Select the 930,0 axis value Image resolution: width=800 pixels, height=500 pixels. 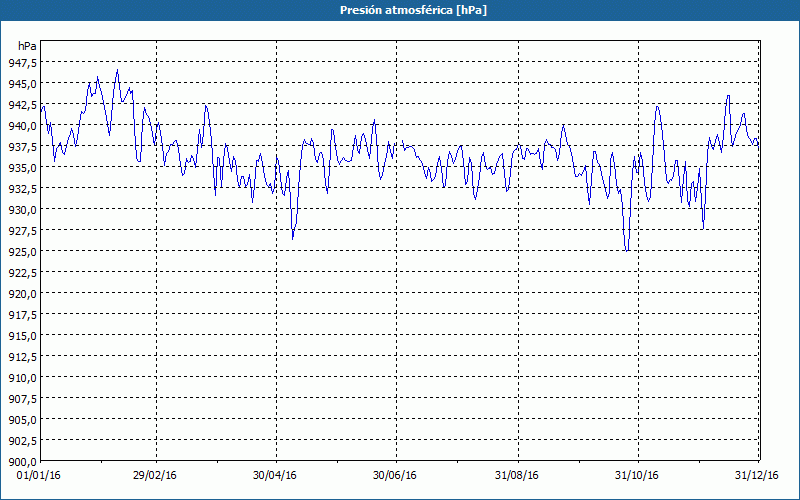pos(22,209)
